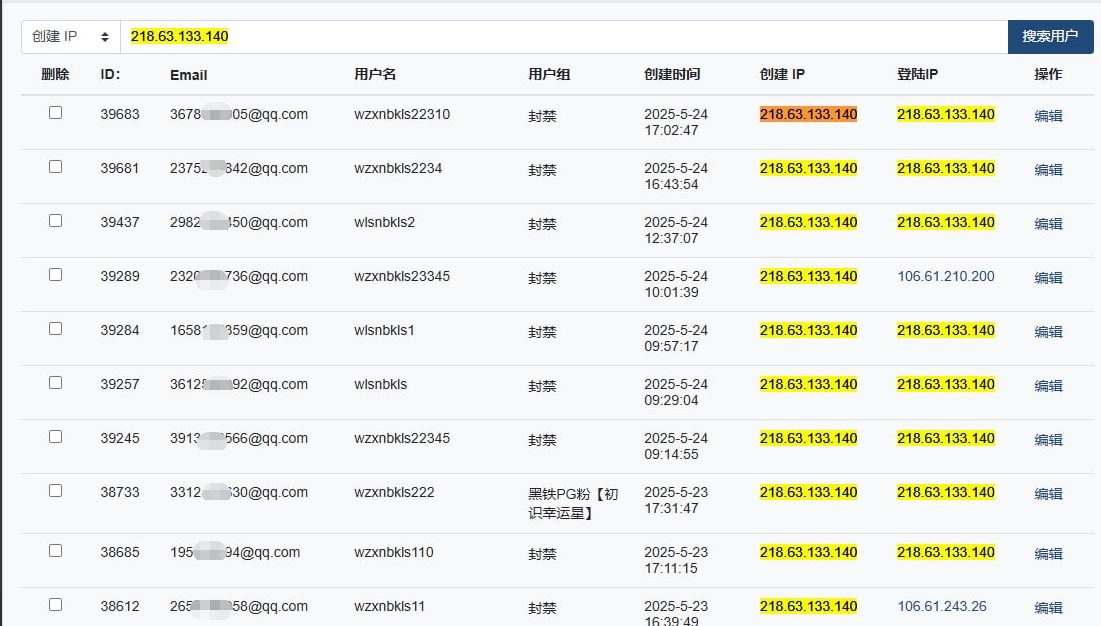The height and width of the screenshot is (626, 1101).
Task: Open the 创建 IP search type dropdown
Action: 71,36
